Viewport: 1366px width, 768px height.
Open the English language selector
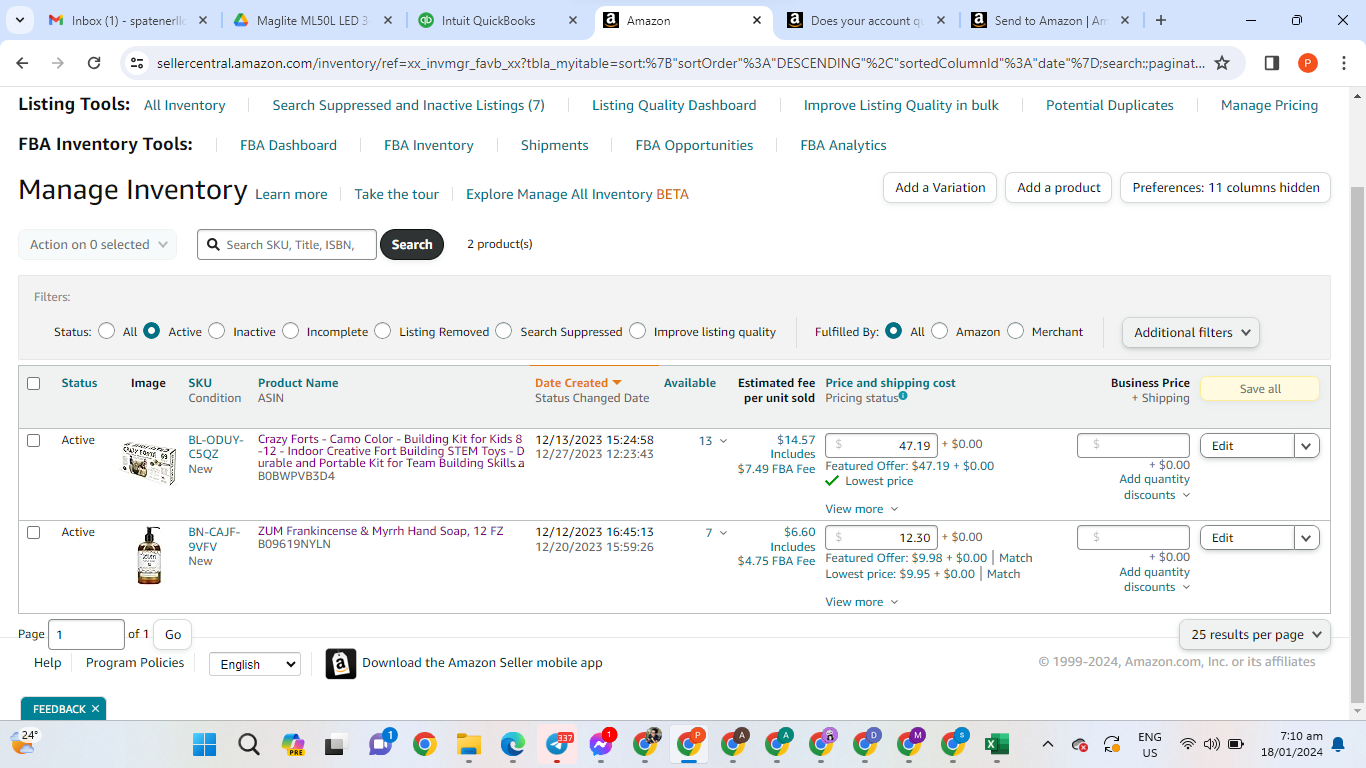[254, 664]
